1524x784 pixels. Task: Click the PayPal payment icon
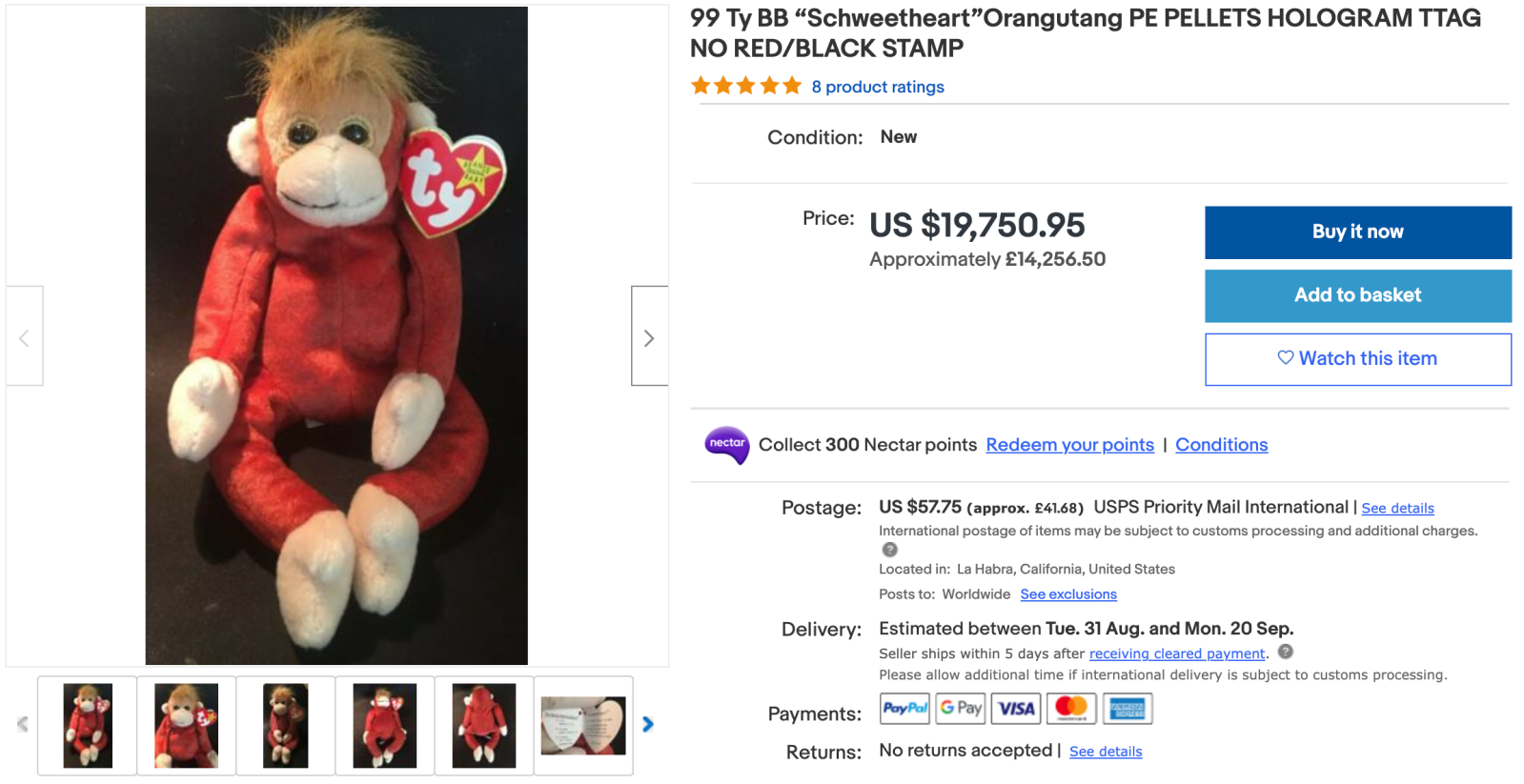904,709
